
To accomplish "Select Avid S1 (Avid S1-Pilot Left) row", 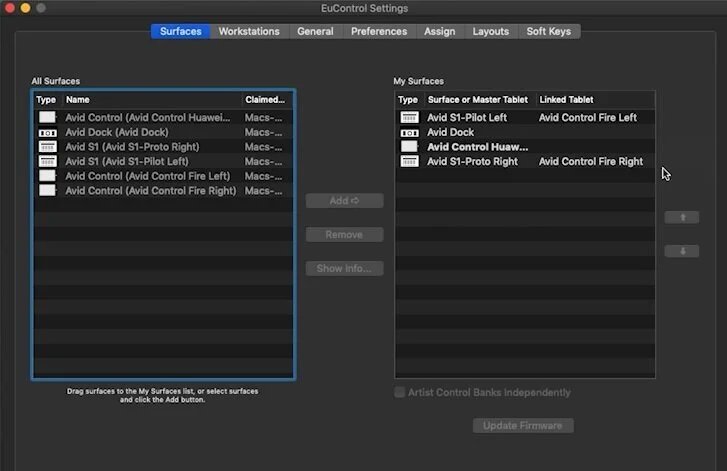I will [x=163, y=161].
